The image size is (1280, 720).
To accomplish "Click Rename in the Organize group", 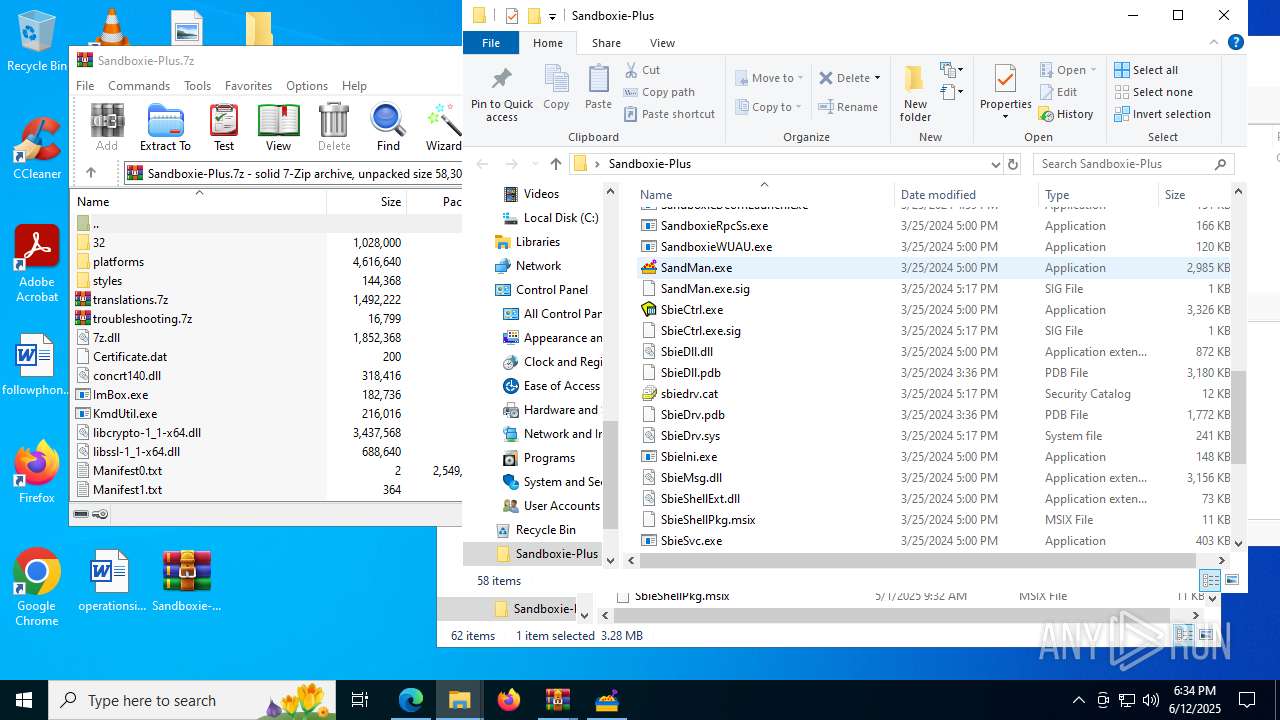I will 848,107.
